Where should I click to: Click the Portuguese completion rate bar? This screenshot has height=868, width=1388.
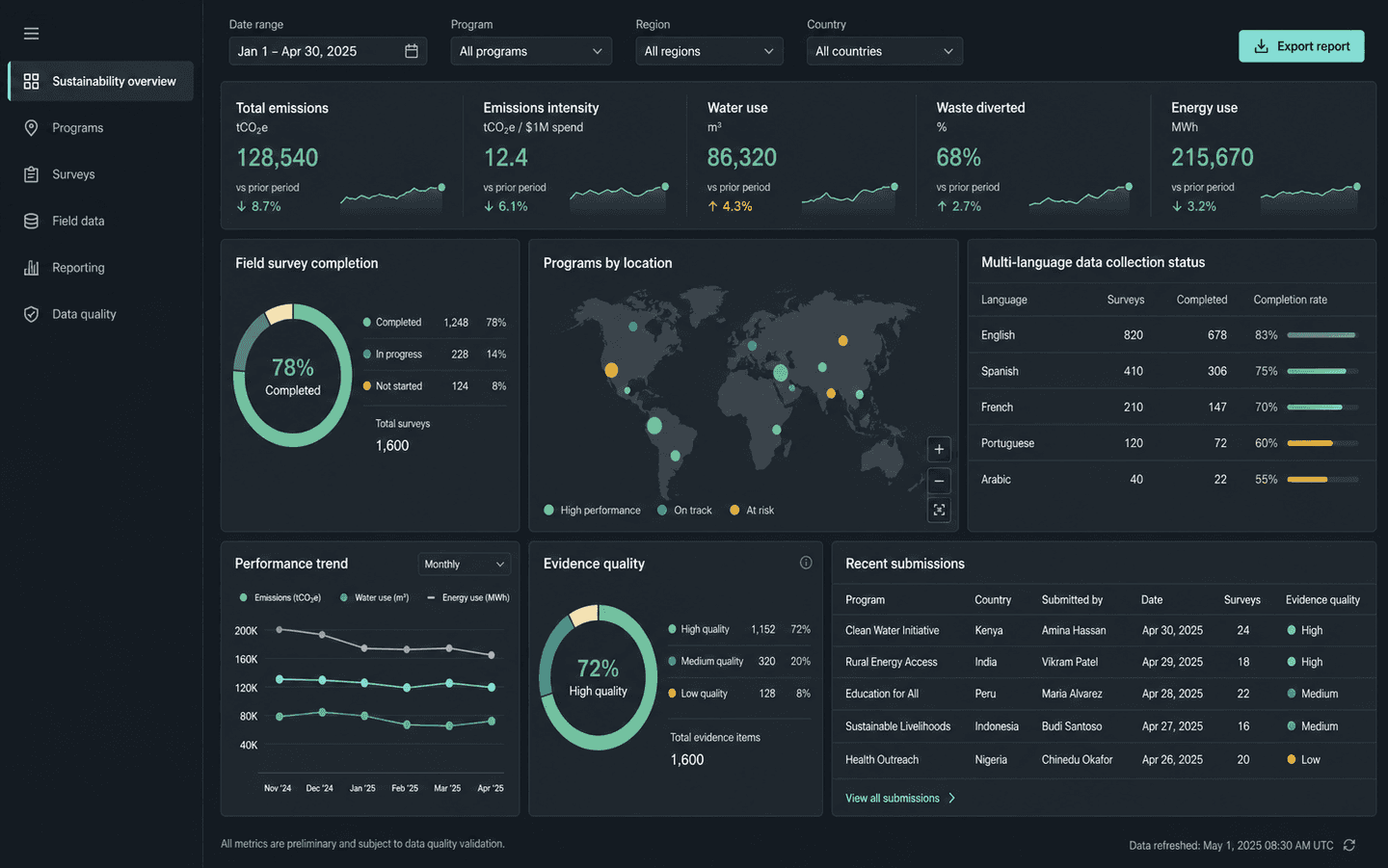pos(1322,443)
